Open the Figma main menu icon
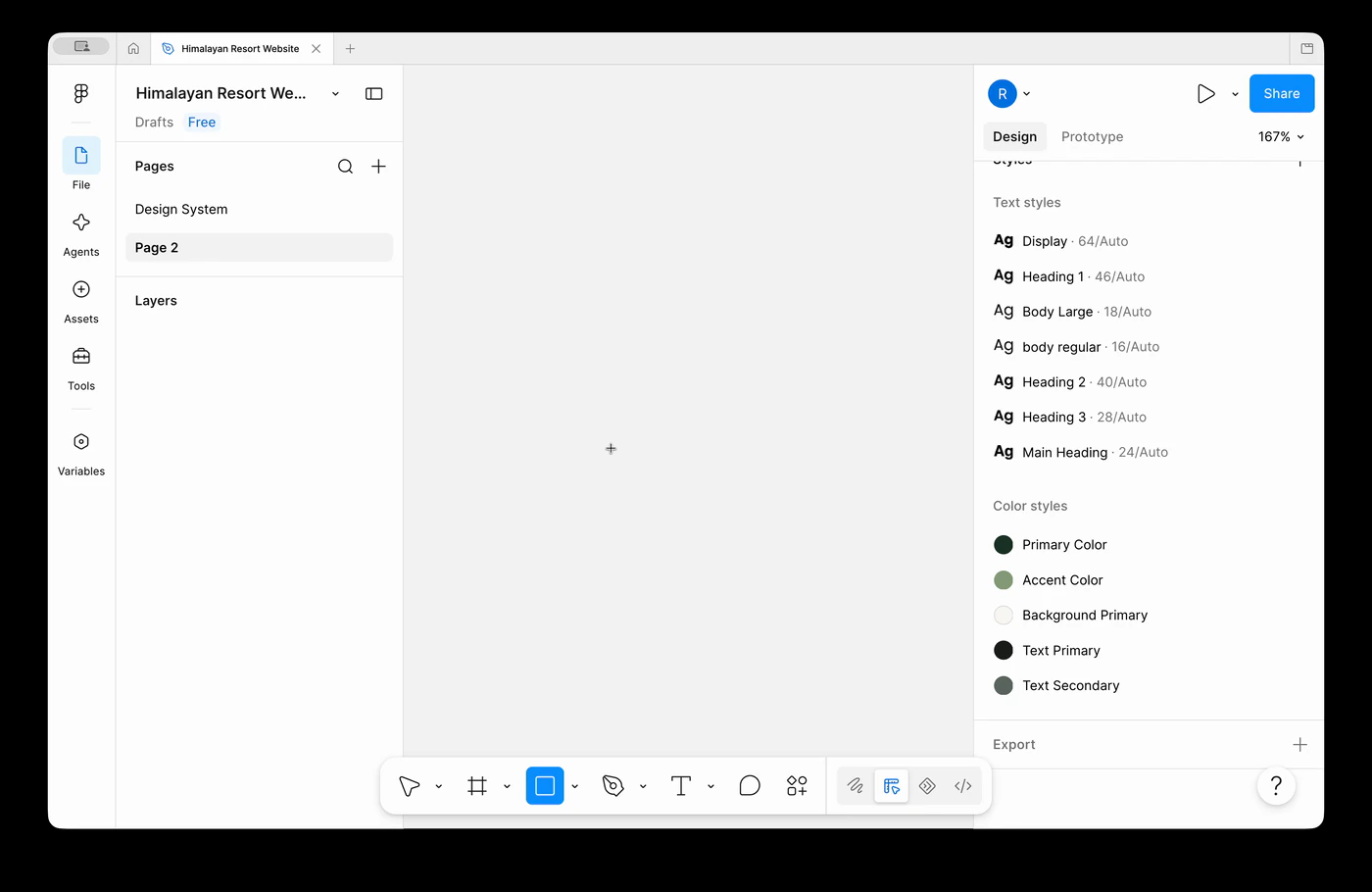 point(81,93)
